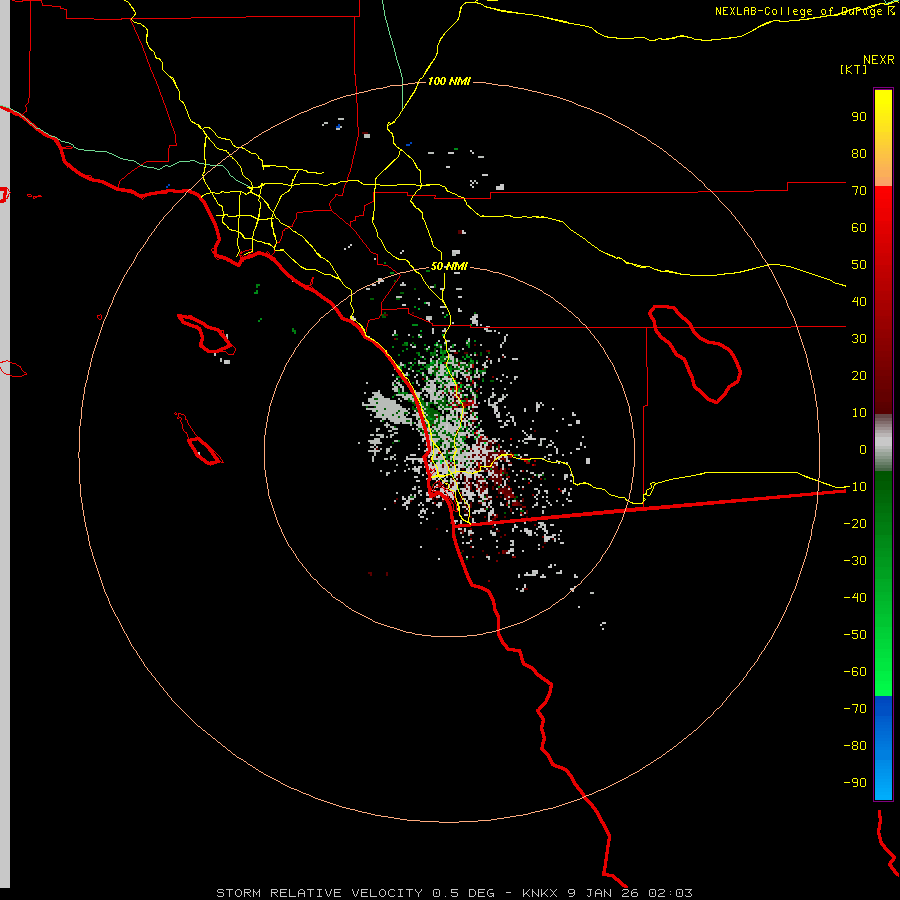Select the 50 knot scale label

pyautogui.click(x=859, y=265)
